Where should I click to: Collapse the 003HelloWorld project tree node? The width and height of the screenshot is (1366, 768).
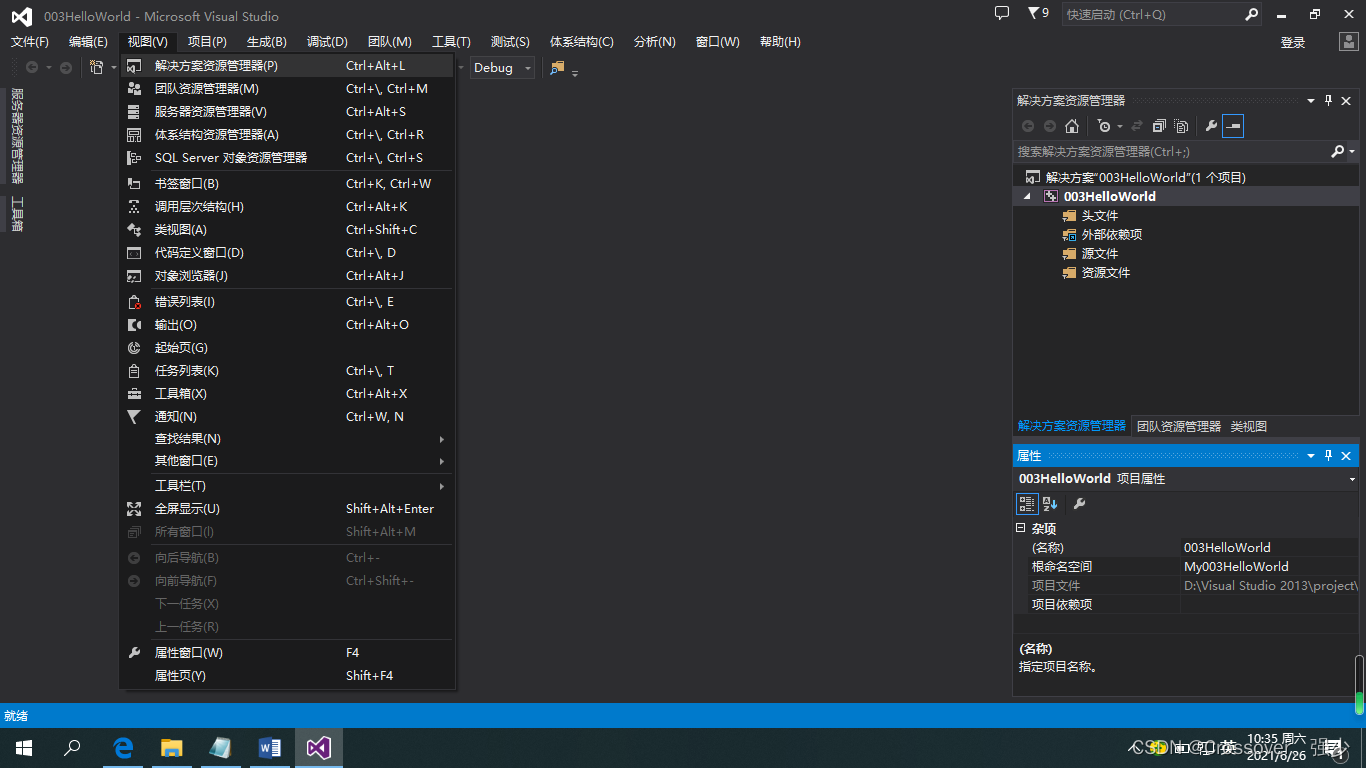(1027, 197)
